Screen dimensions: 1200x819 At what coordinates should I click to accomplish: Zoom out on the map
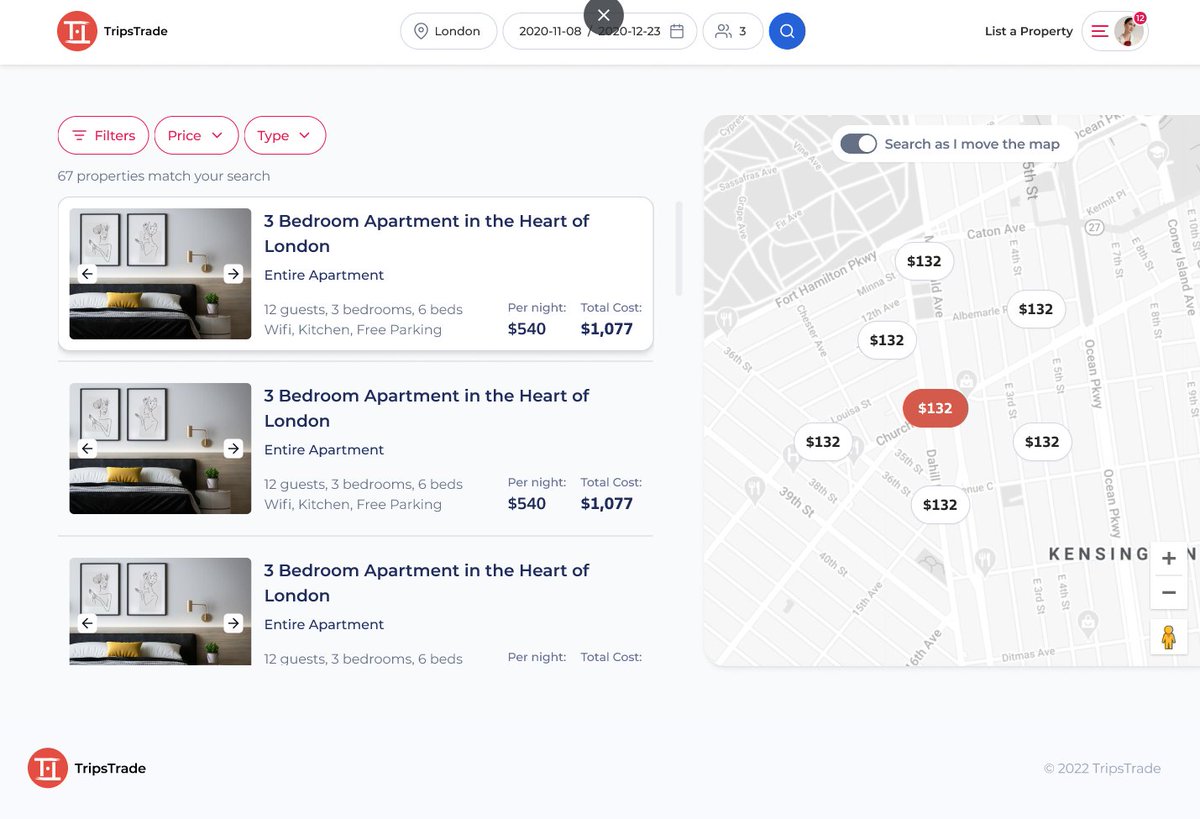(x=1169, y=593)
